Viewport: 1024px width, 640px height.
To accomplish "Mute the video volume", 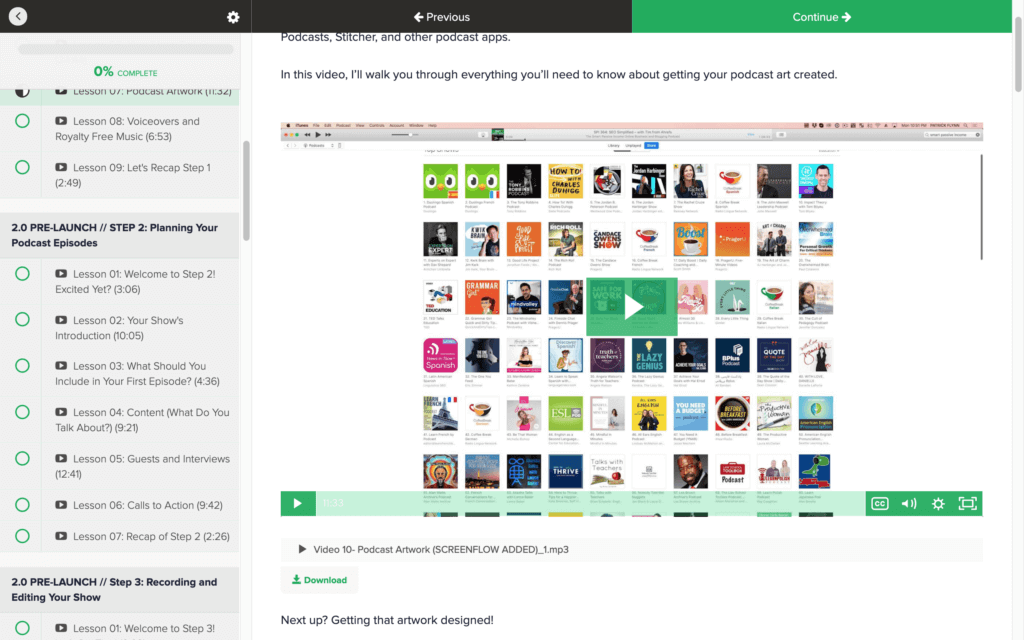I will (x=909, y=504).
